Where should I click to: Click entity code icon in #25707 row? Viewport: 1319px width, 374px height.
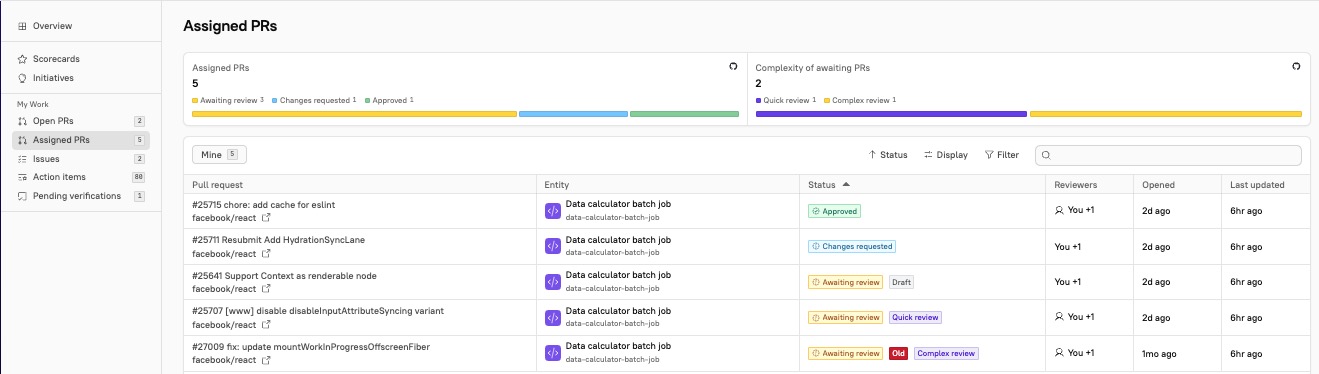point(552,318)
